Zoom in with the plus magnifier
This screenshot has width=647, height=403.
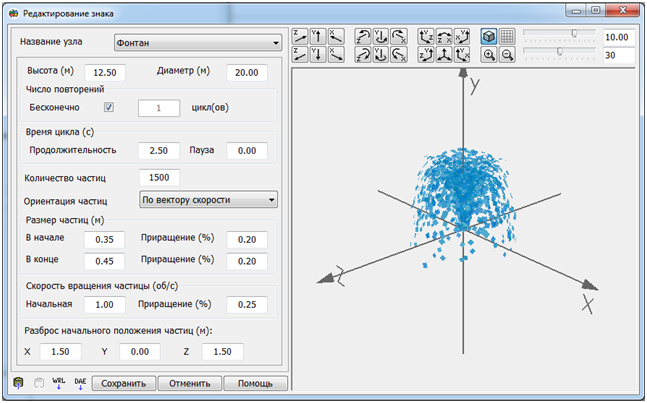[x=490, y=54]
